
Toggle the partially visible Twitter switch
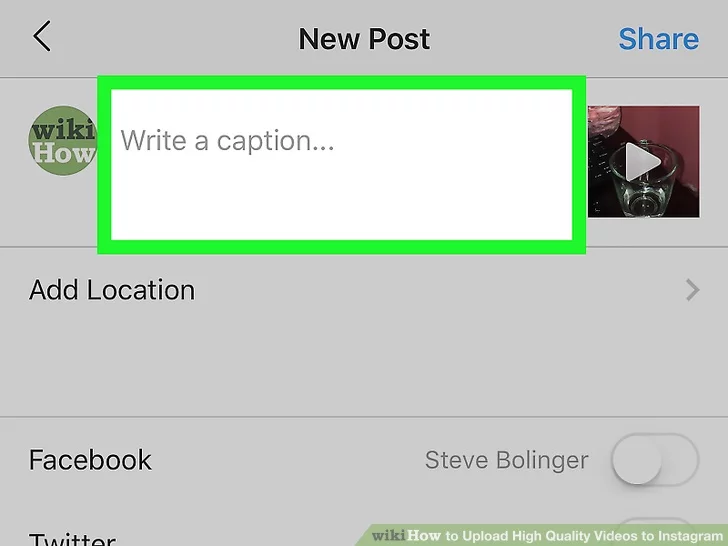click(x=655, y=532)
